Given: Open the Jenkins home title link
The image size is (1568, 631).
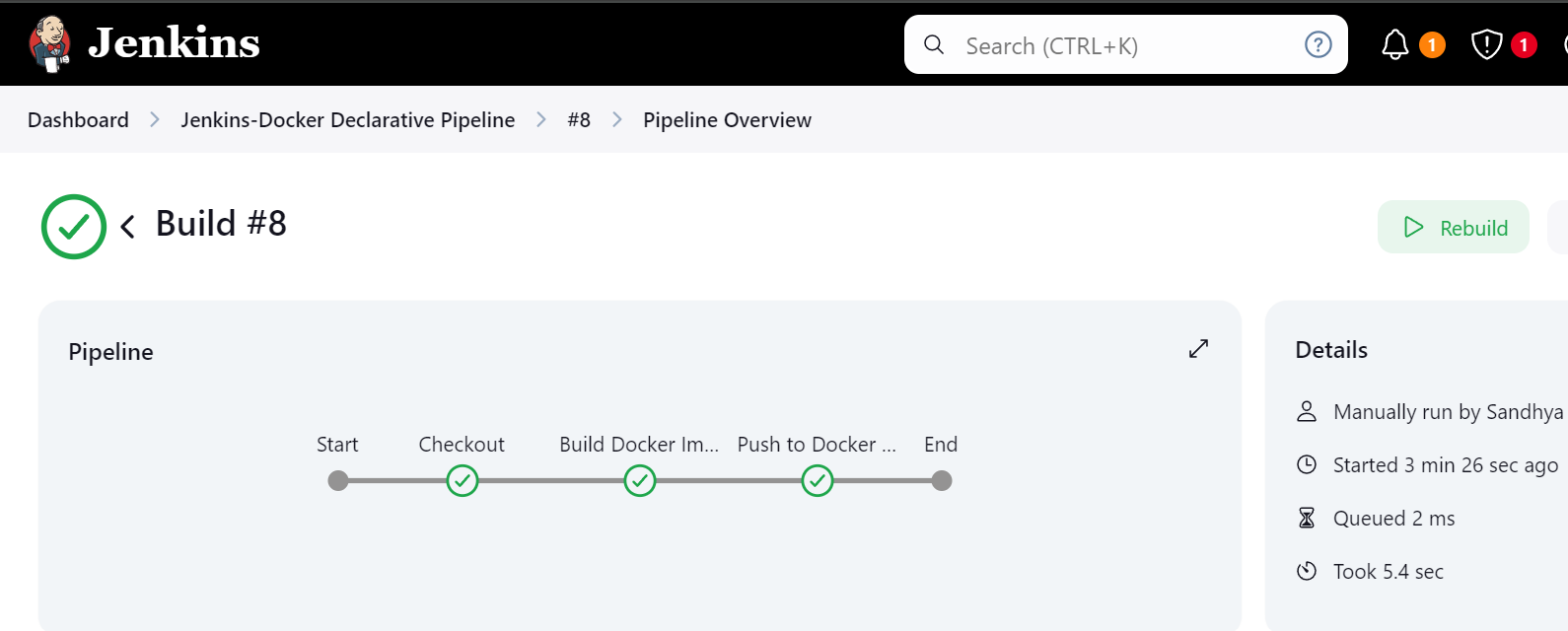Looking at the screenshot, I should (174, 43).
